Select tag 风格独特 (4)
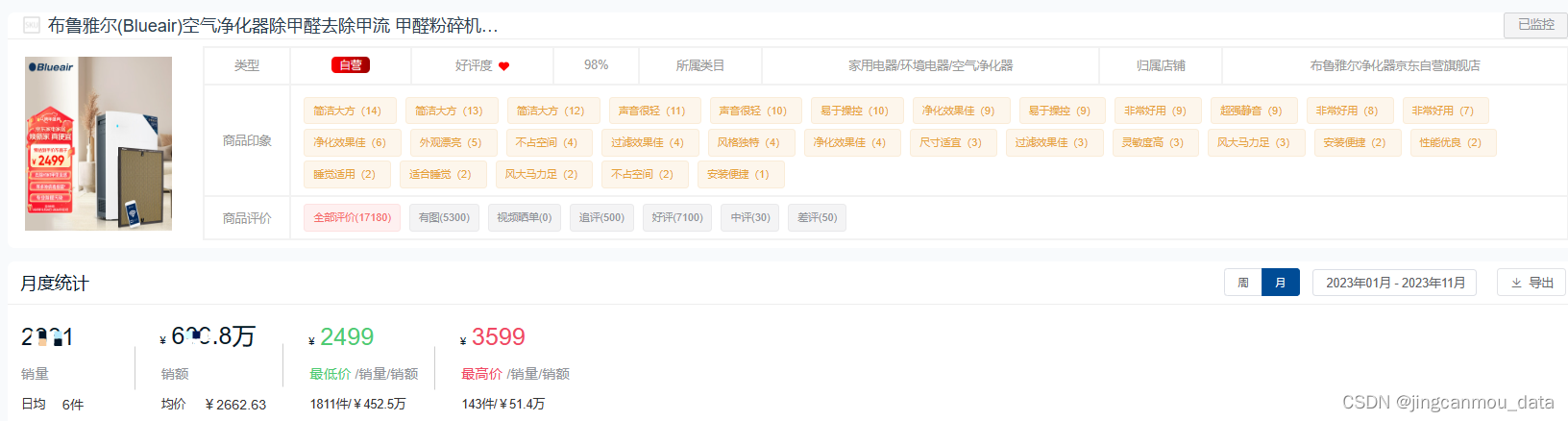The image size is (1568, 421). [749, 142]
